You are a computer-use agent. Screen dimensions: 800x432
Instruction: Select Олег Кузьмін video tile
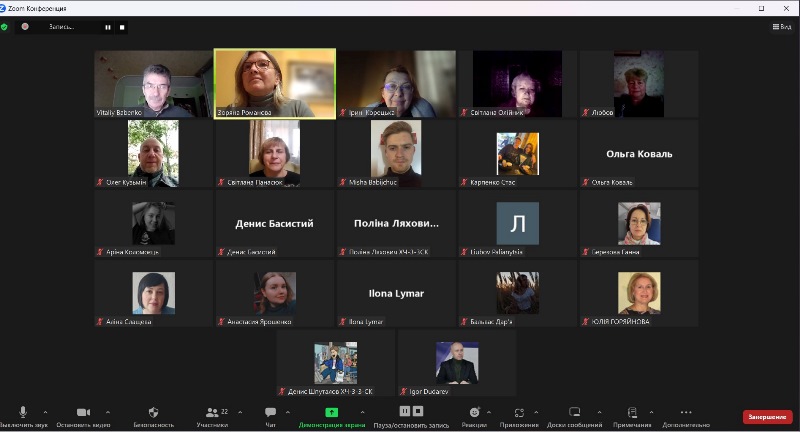click(154, 154)
